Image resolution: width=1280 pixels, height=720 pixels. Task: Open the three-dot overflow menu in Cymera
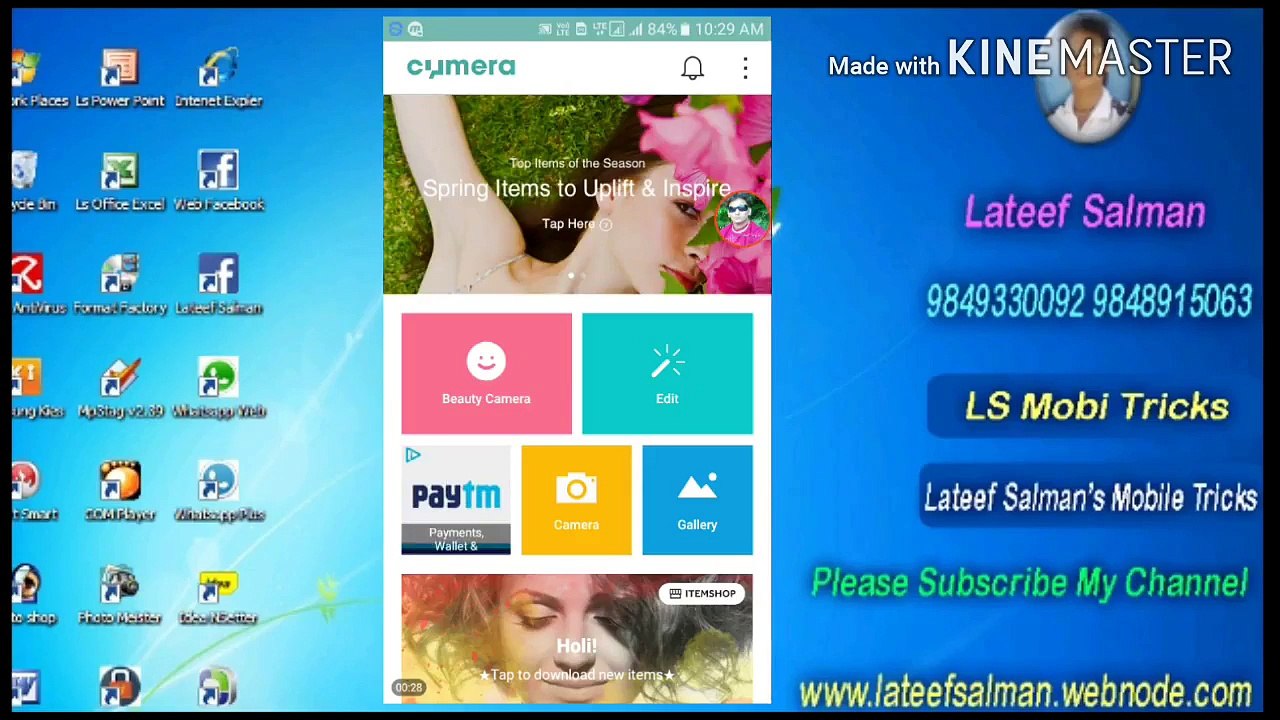pos(745,68)
